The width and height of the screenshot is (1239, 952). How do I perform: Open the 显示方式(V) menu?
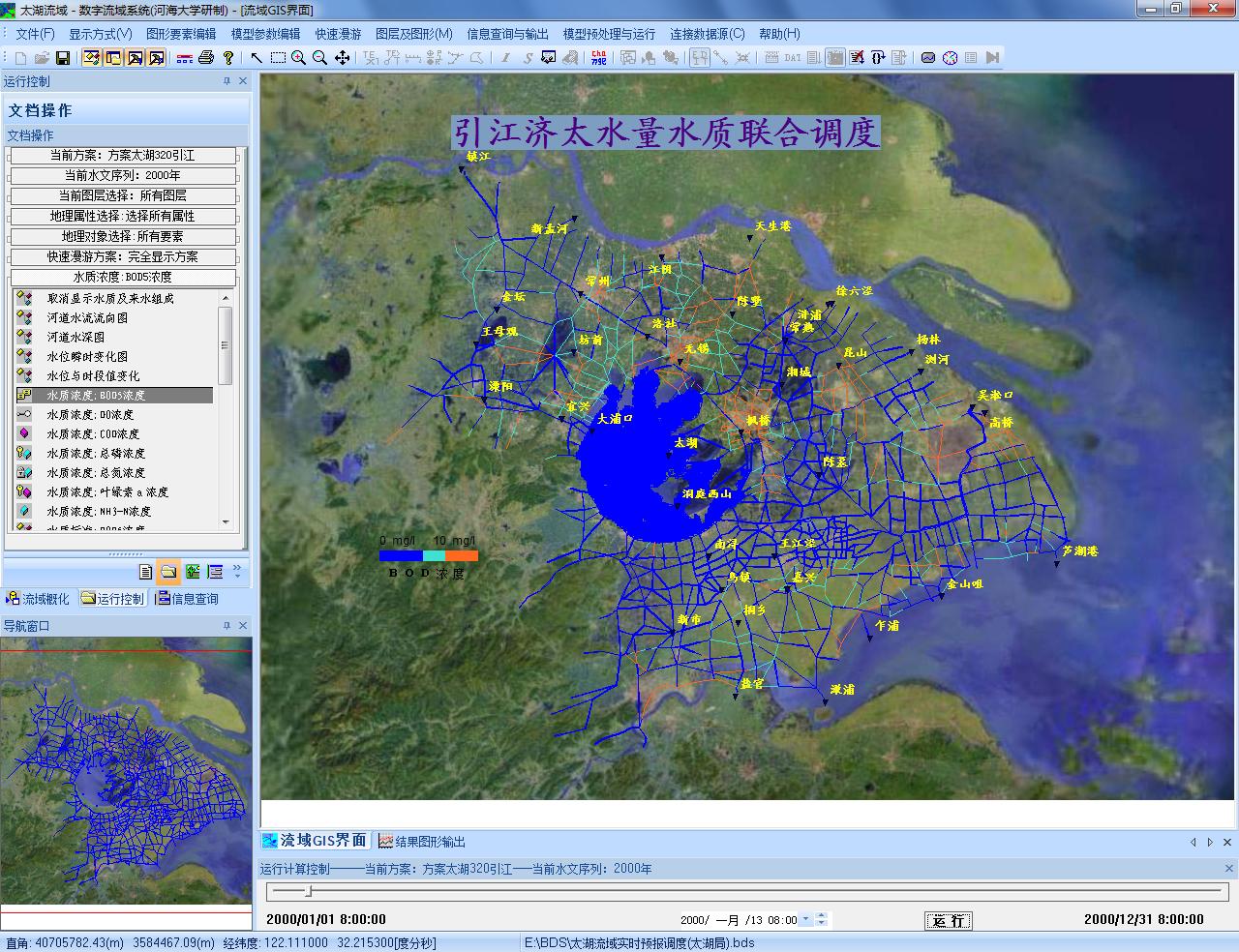(100, 34)
